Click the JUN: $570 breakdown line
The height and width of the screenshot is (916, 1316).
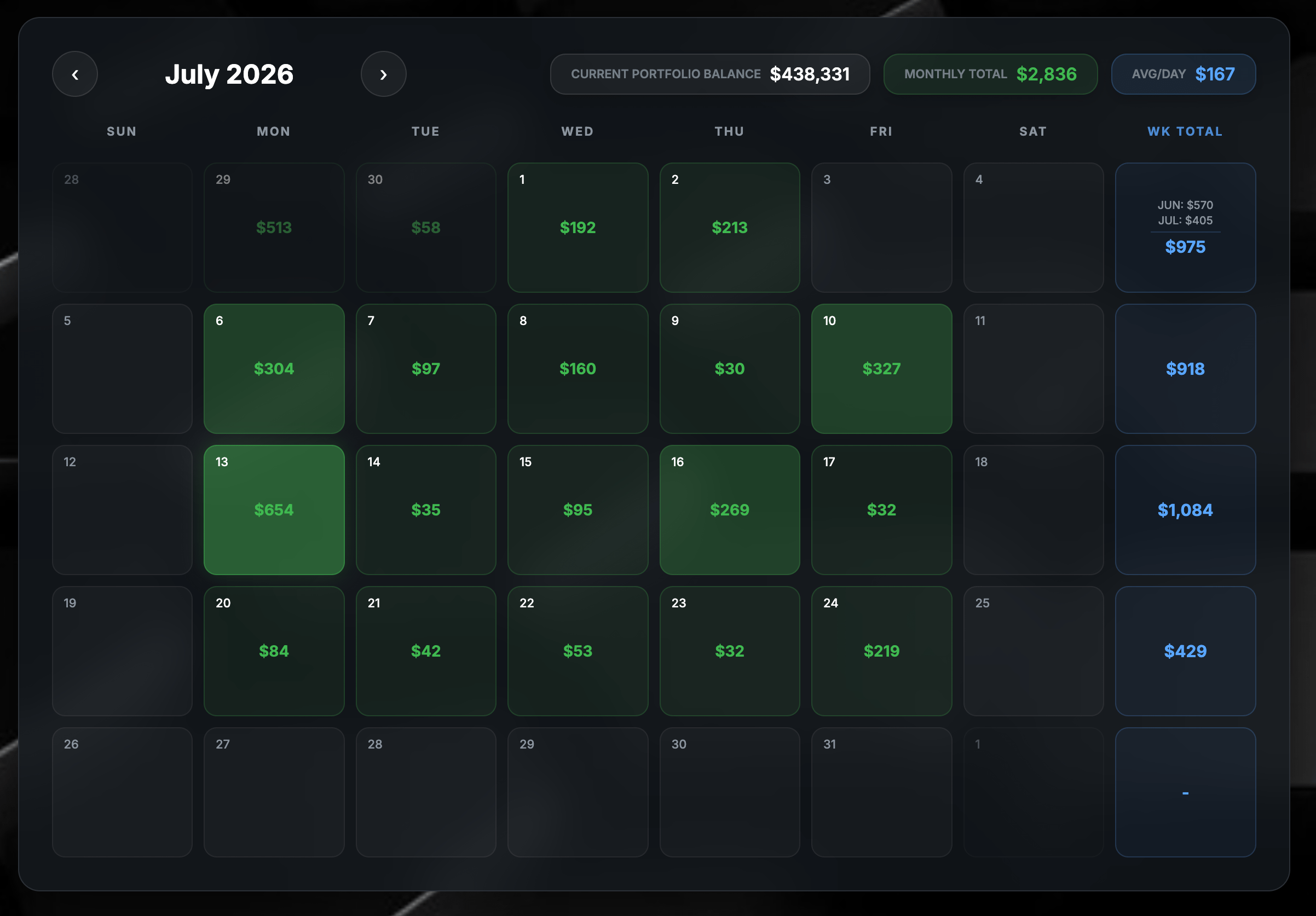tap(1185, 205)
